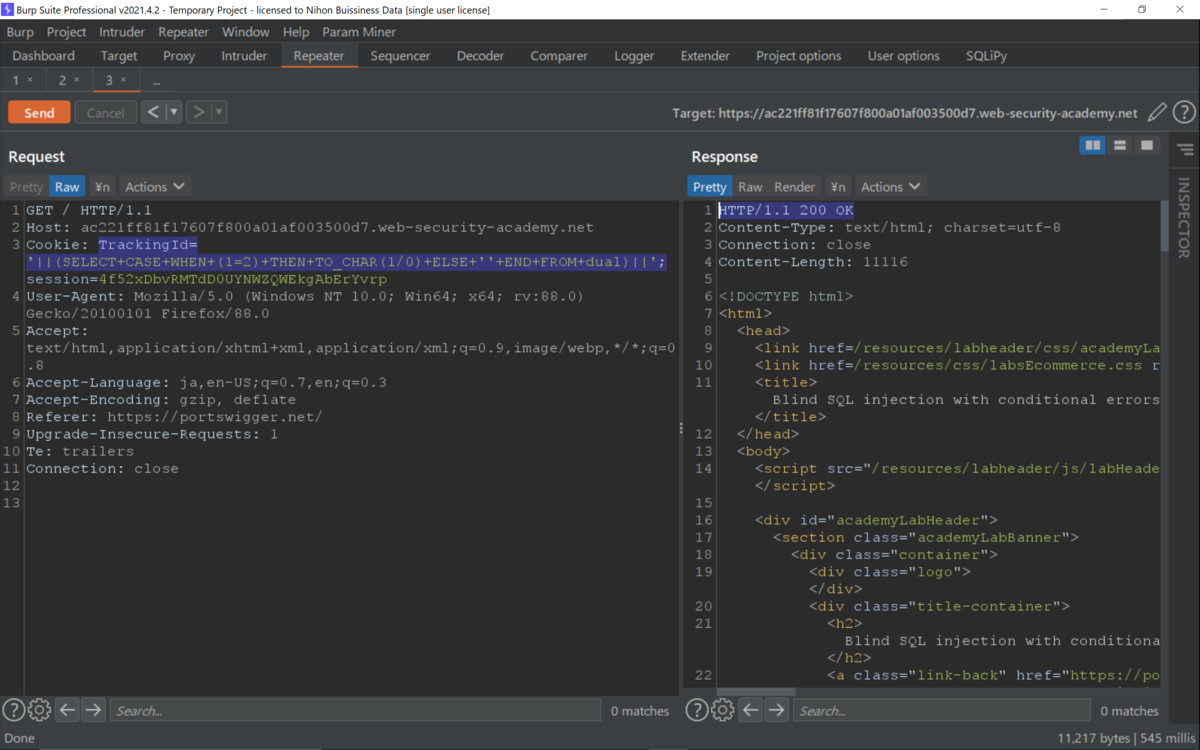Switch to the User options tab
This screenshot has height=750, width=1200.
(x=903, y=56)
